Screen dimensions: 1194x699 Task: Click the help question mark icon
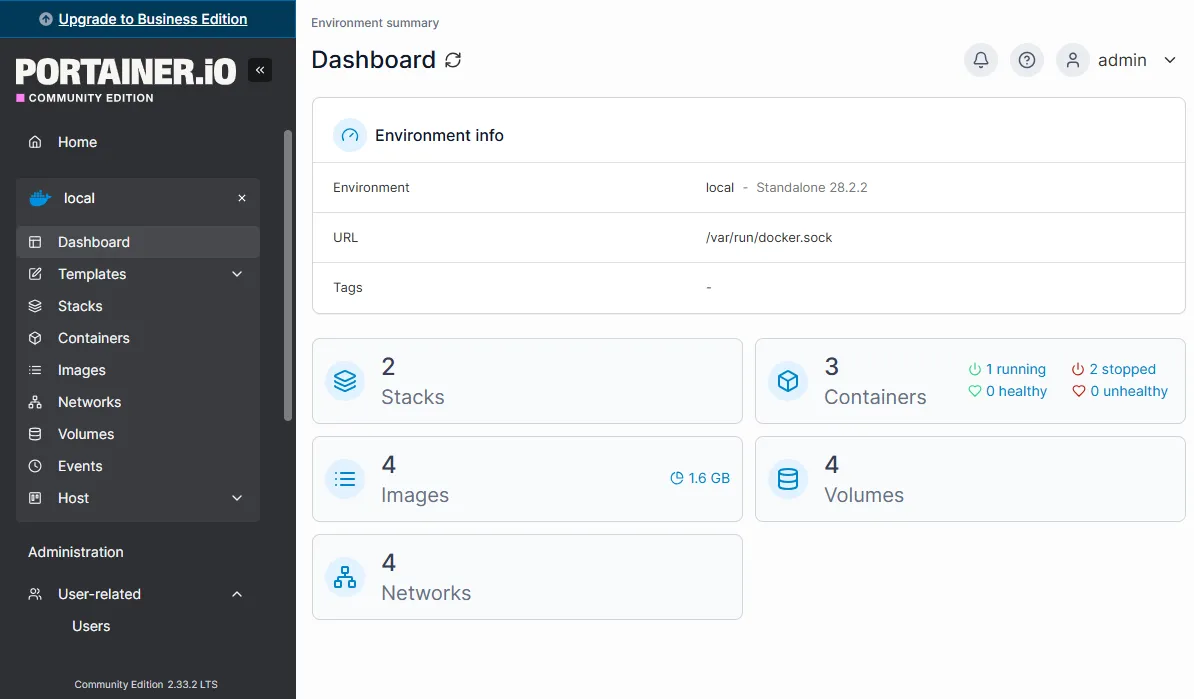[x=1026, y=60]
